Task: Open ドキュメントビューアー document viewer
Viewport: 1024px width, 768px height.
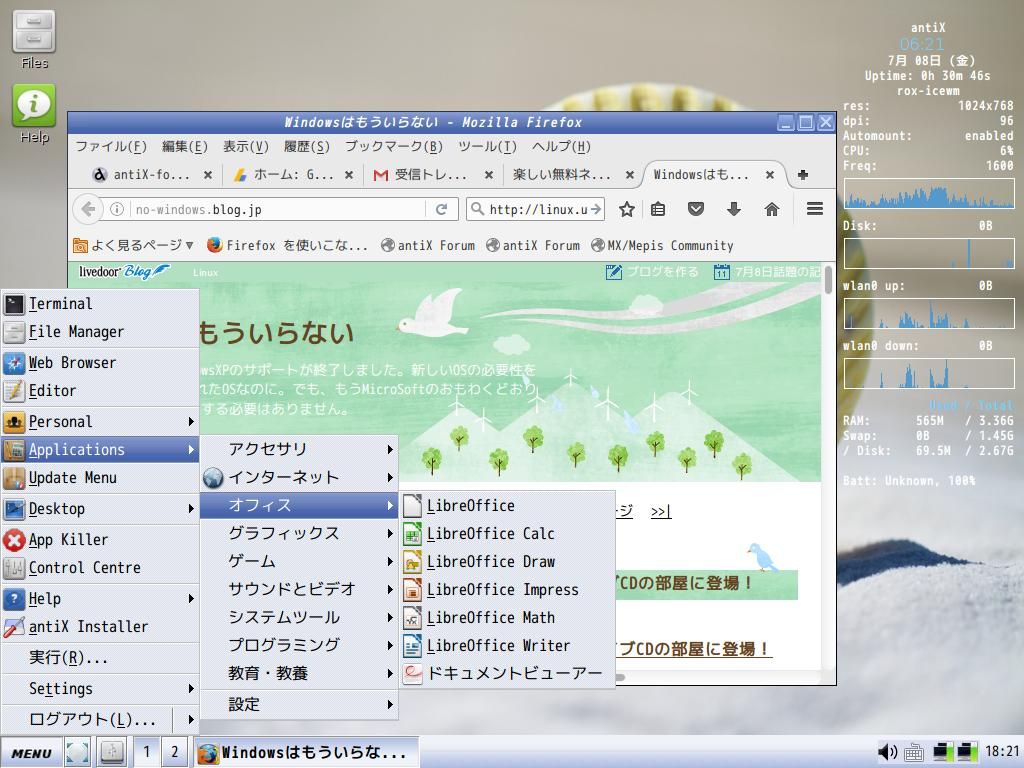Action: click(x=507, y=673)
